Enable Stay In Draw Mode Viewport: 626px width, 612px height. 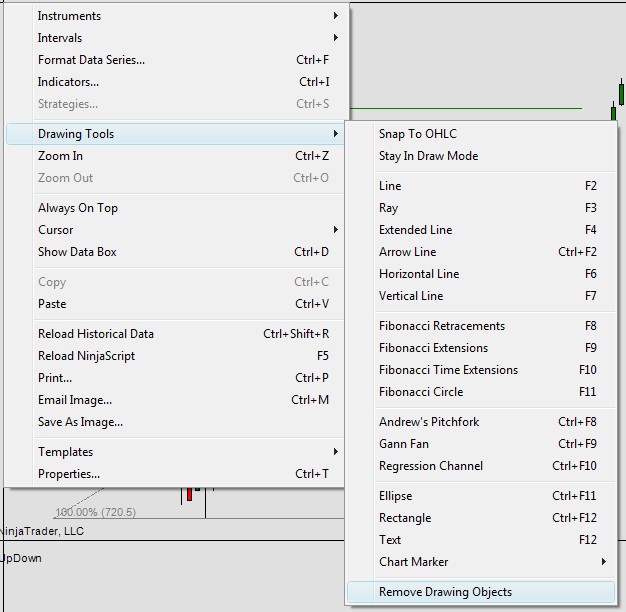(x=481, y=155)
